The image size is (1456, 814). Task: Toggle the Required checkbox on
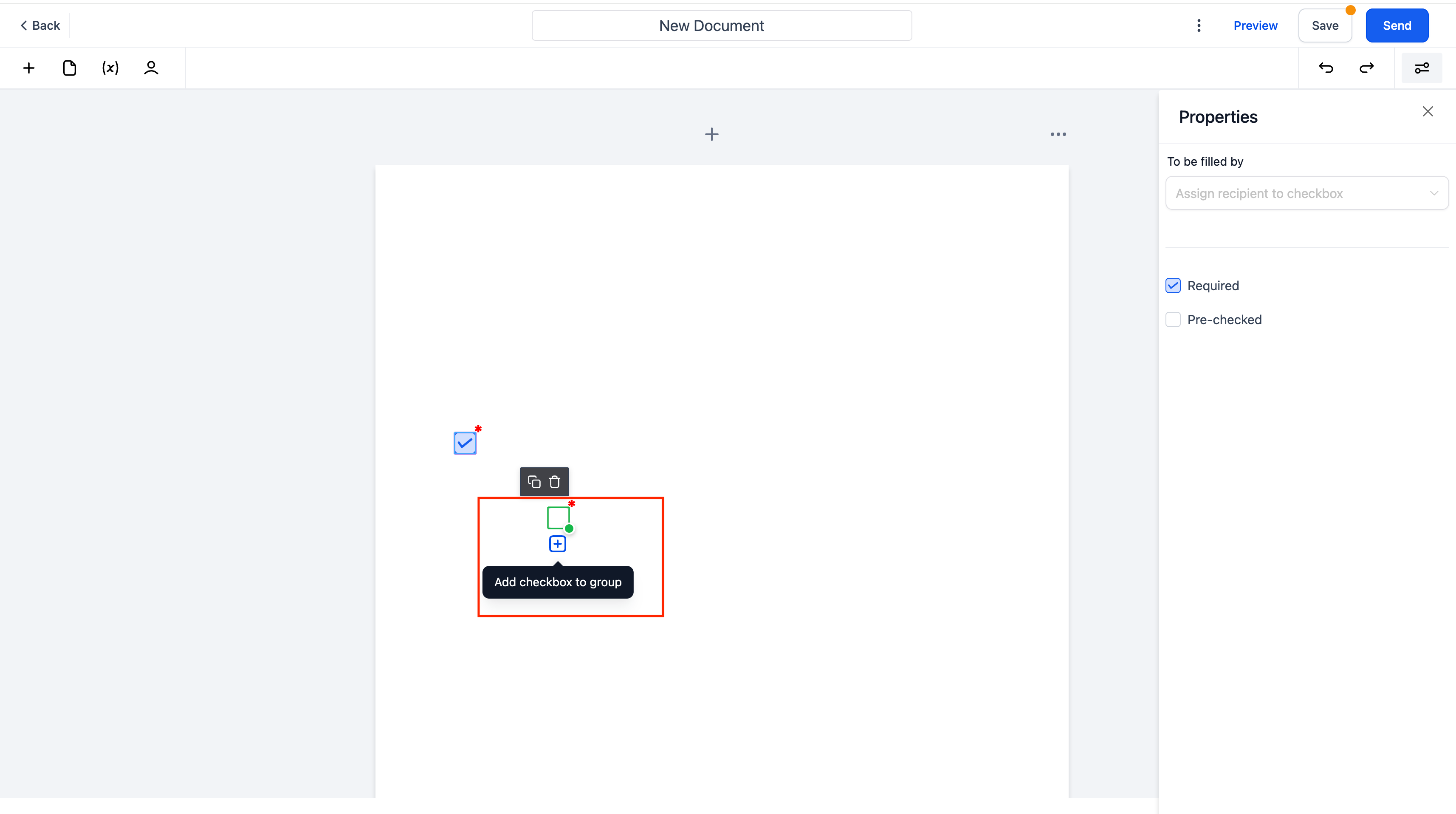tap(1173, 285)
